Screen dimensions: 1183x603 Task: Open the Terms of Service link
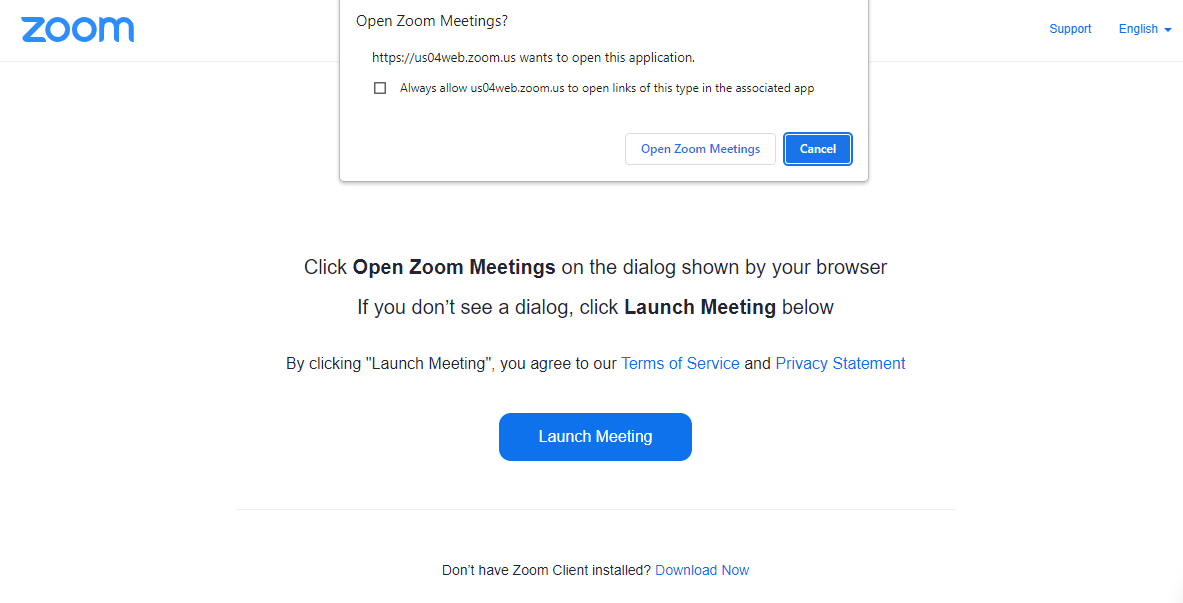tap(680, 364)
